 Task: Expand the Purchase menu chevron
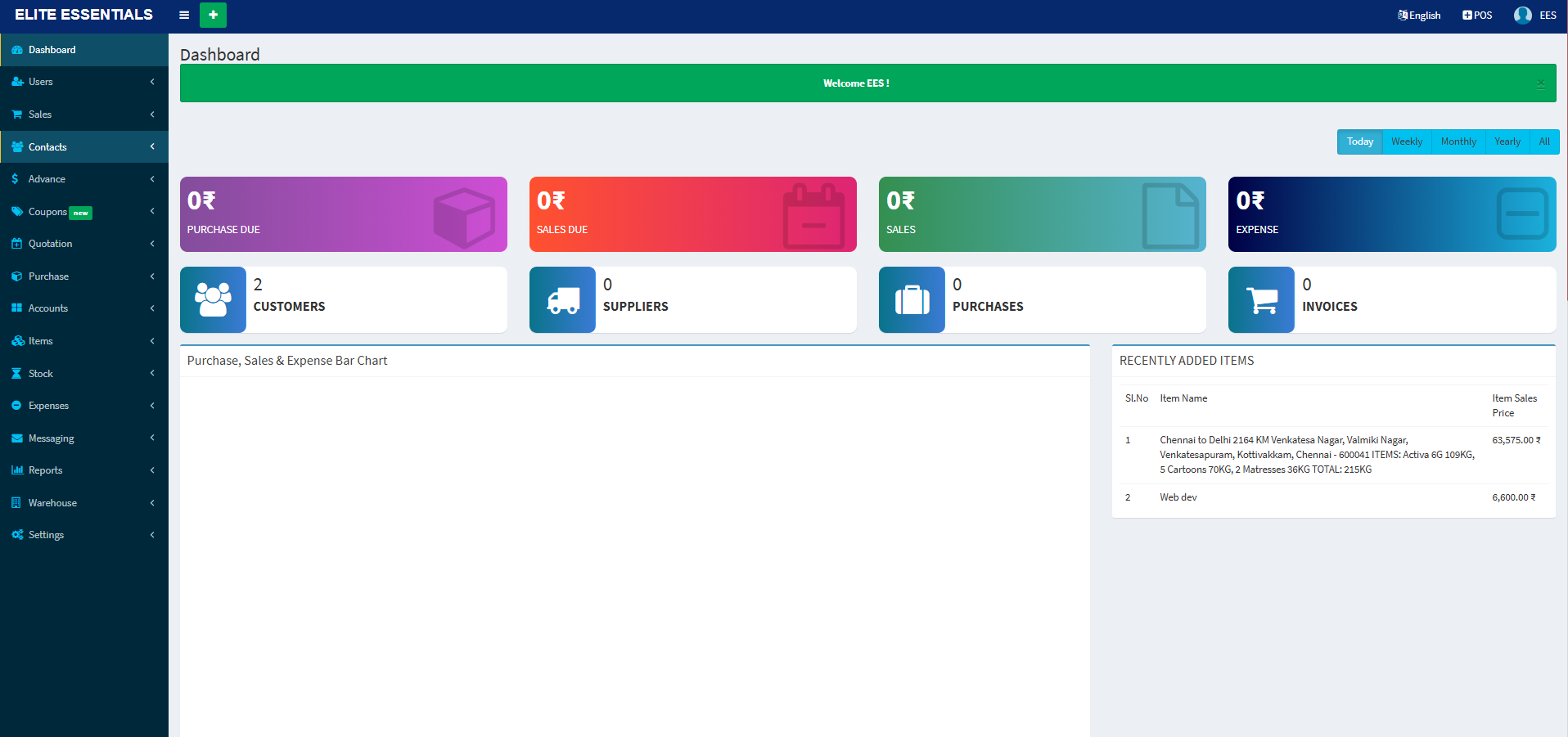pos(152,276)
